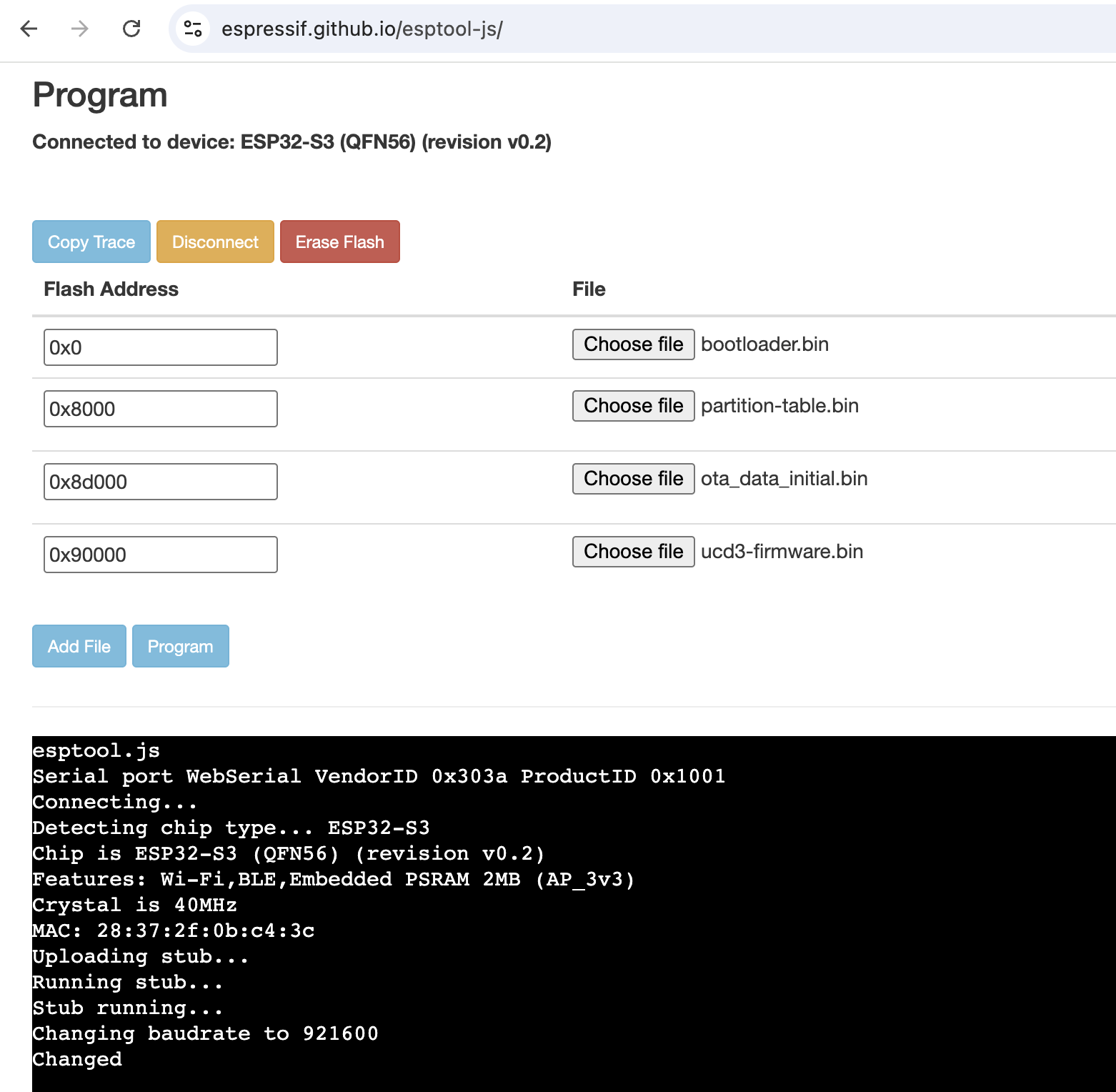
Task: Add a new file row
Action: pyautogui.click(x=79, y=646)
